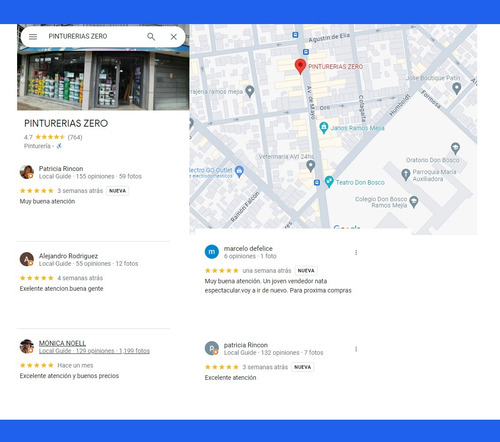
Task: Click the (764) review count
Action: (75, 137)
